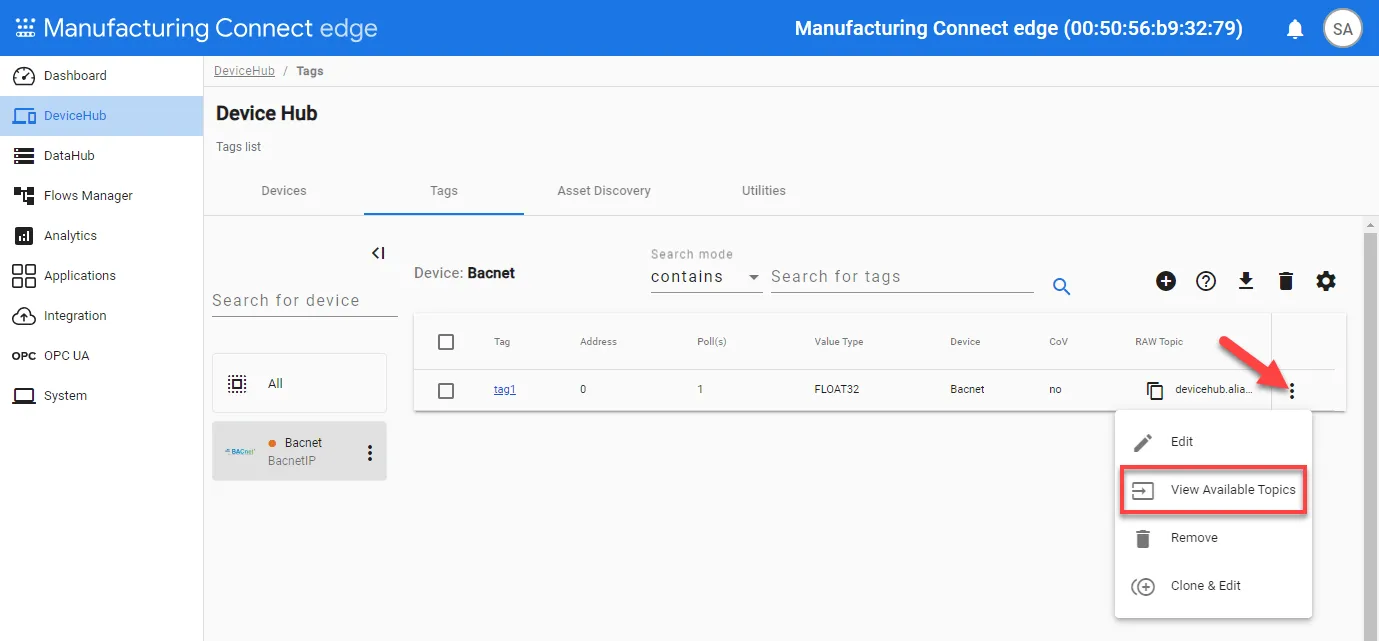1379x641 pixels.
Task: Select Clone & Edit menu item
Action: click(x=1213, y=586)
